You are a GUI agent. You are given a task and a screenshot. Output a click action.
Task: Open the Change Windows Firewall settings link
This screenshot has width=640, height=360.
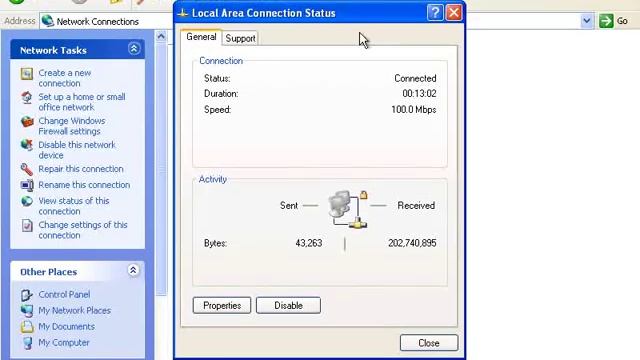pos(72,126)
